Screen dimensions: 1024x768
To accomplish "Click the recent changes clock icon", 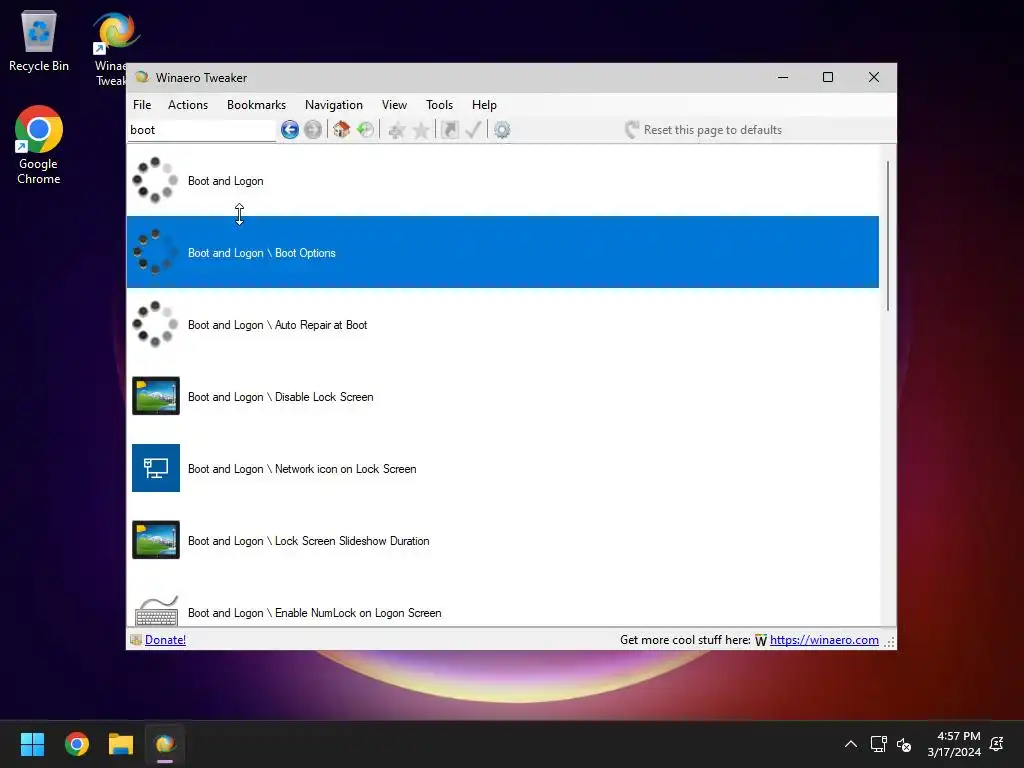I will (366, 130).
